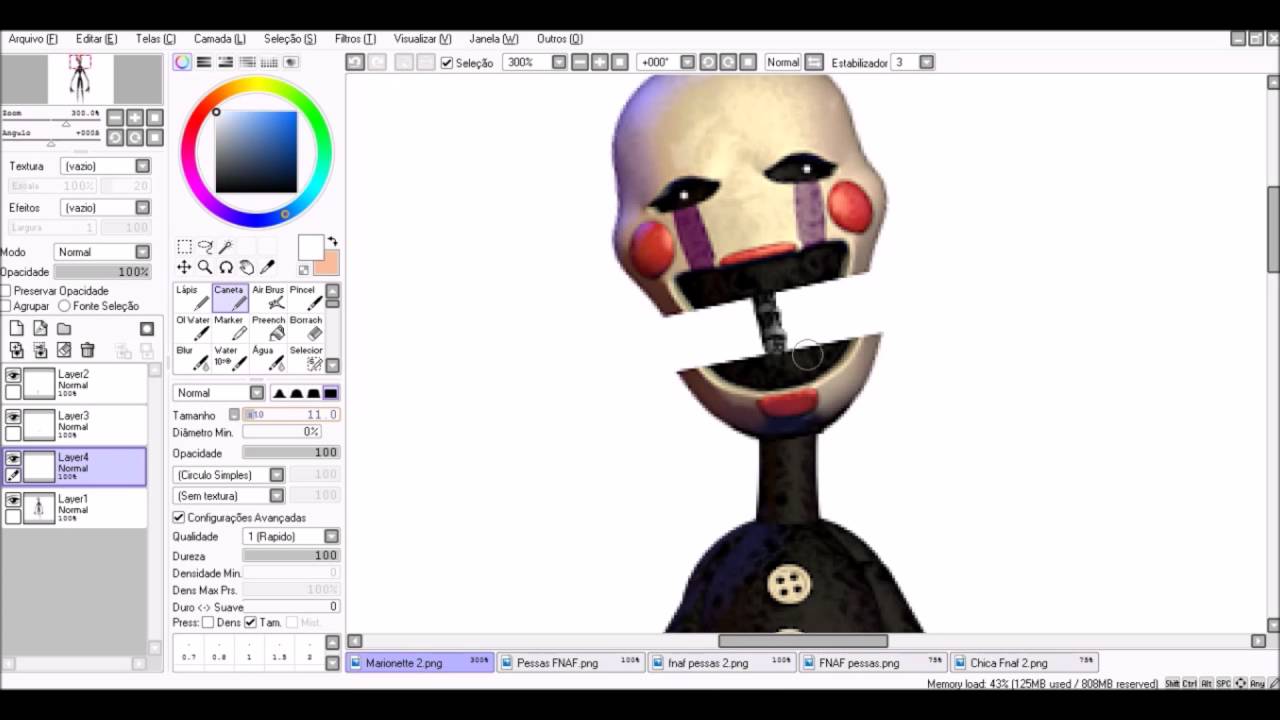Select the rectangular selection tool
The height and width of the screenshot is (720, 1280).
pyautogui.click(x=184, y=246)
